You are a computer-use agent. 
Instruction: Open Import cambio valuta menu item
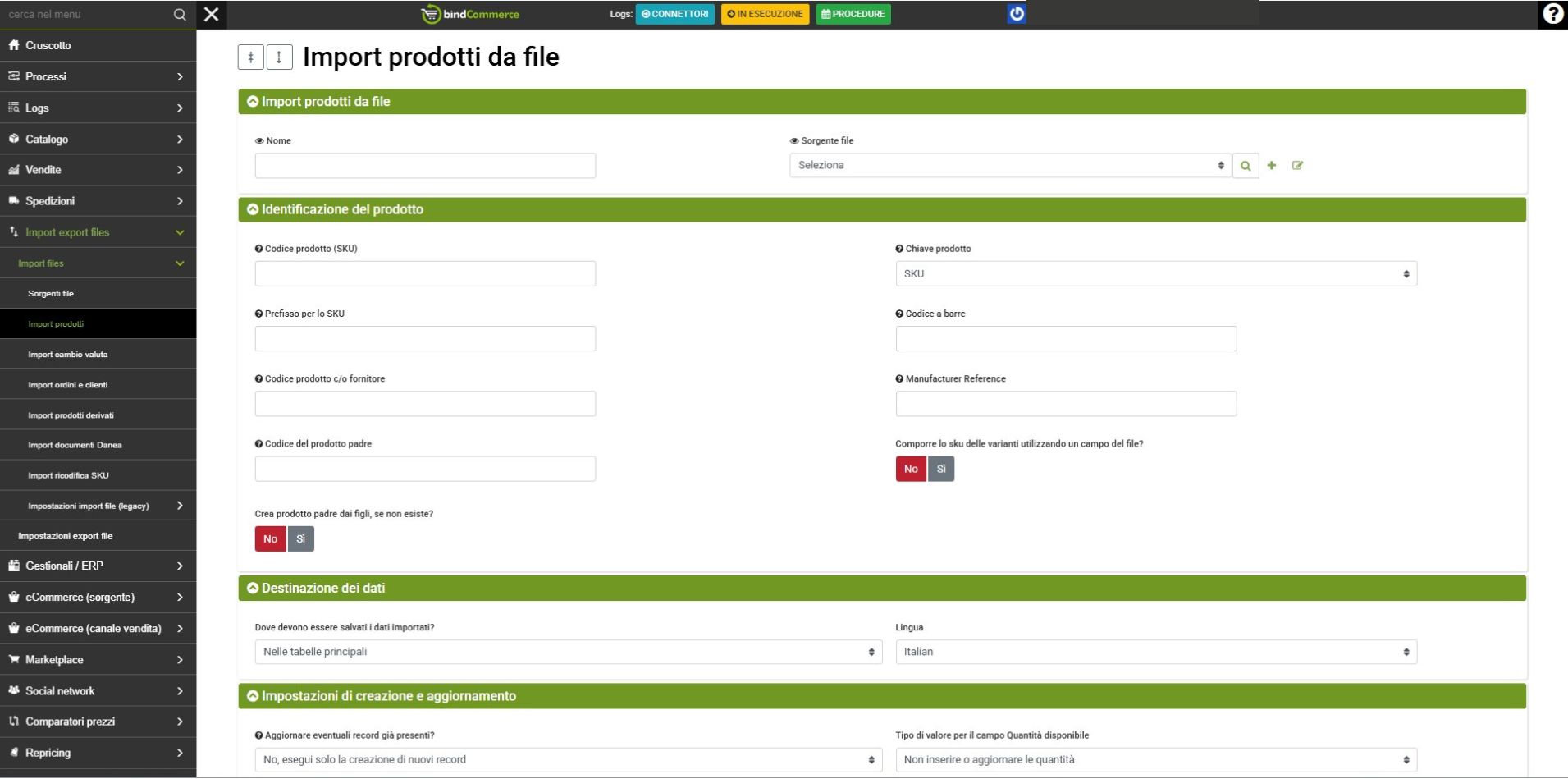(67, 355)
